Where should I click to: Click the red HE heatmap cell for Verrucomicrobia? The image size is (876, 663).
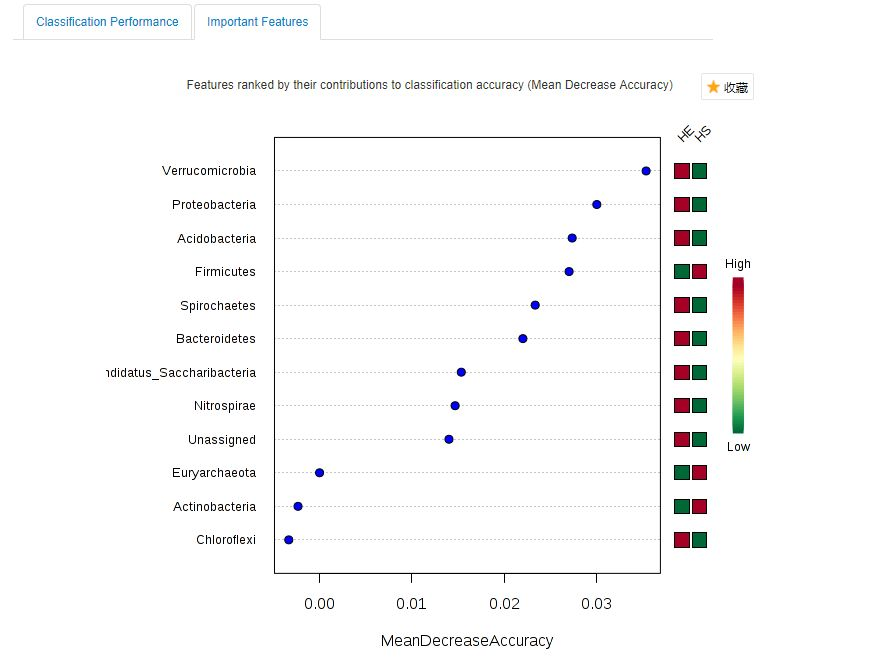tap(681, 171)
